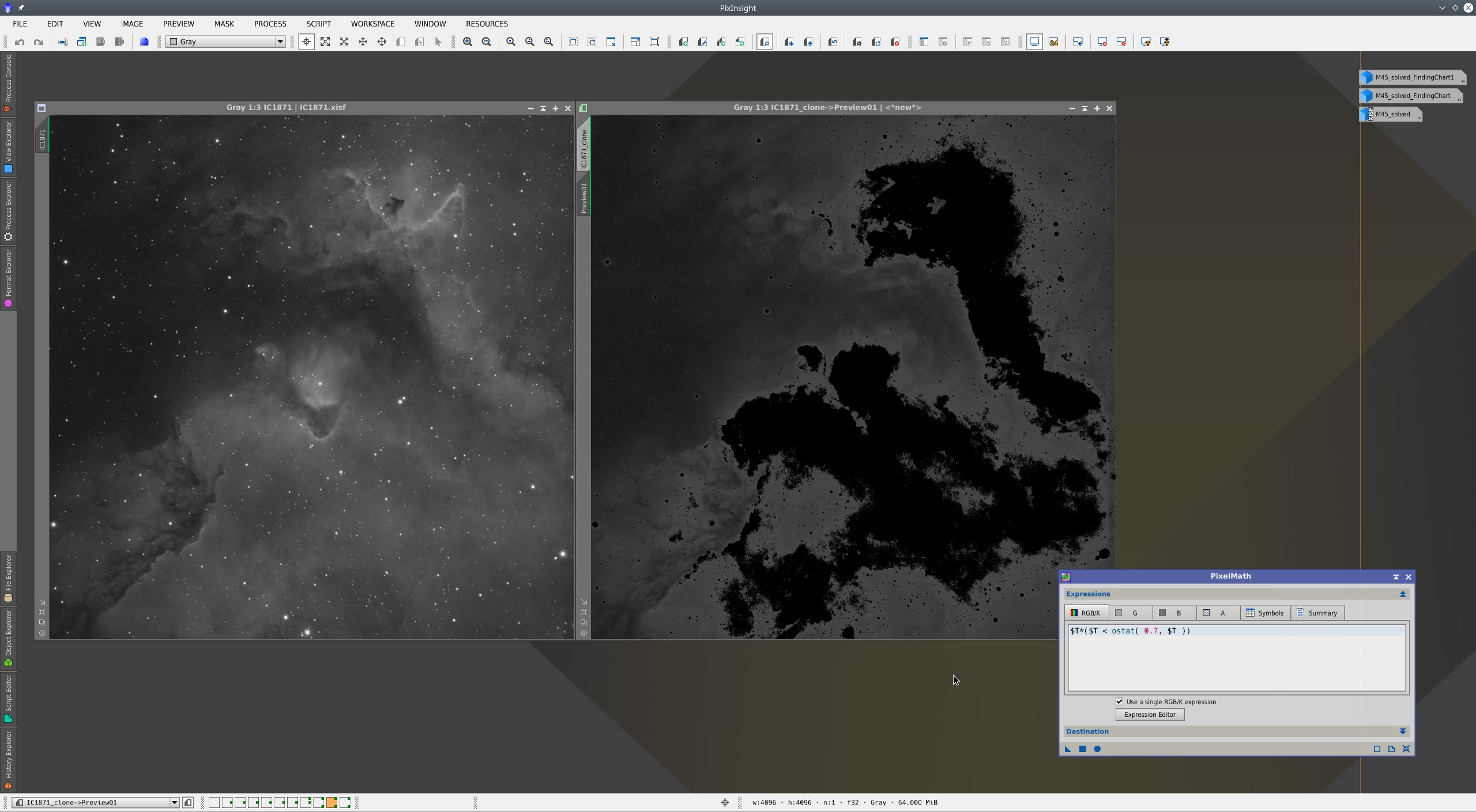Open the PROCESS menu

tap(270, 24)
